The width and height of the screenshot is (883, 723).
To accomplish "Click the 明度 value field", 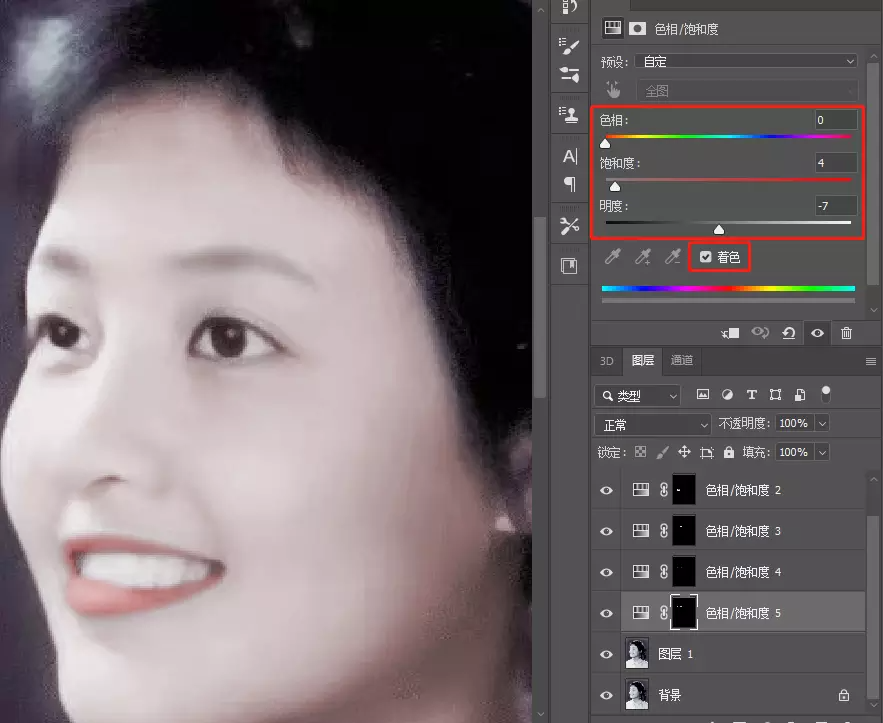I will (x=836, y=206).
